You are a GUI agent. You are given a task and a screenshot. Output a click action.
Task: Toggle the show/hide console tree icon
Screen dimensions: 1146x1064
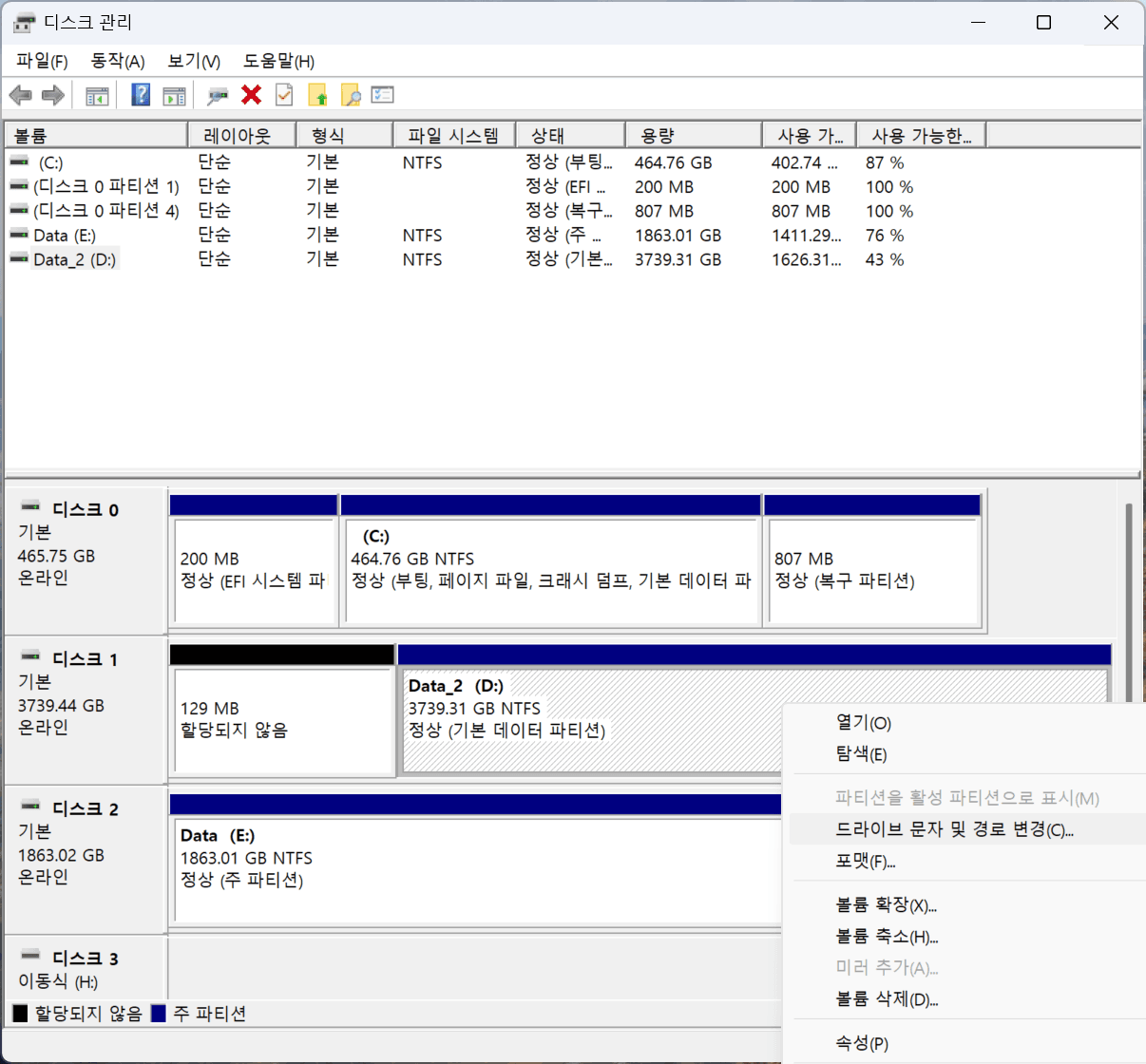click(x=97, y=95)
